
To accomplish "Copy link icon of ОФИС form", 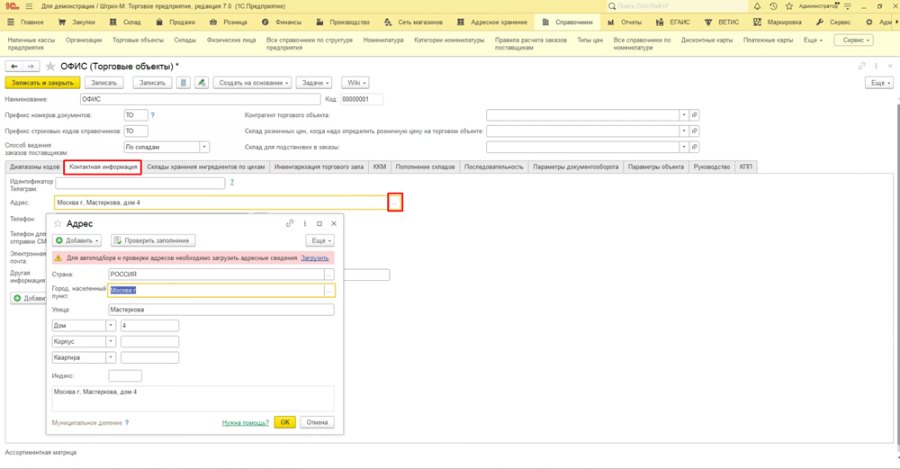I will point(862,67).
